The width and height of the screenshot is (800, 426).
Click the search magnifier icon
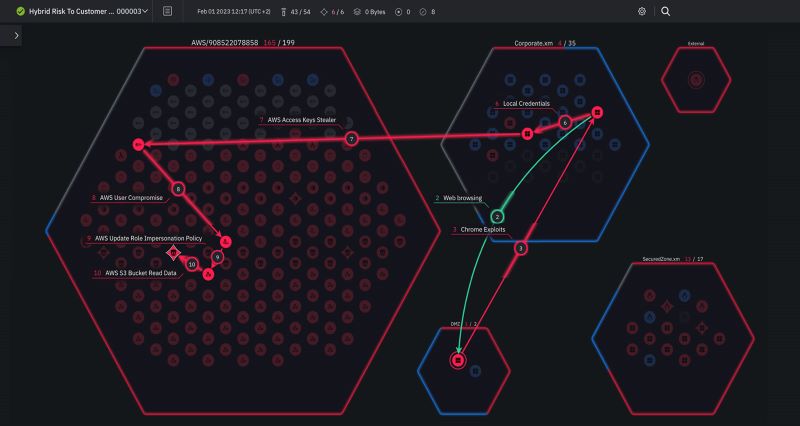point(666,11)
